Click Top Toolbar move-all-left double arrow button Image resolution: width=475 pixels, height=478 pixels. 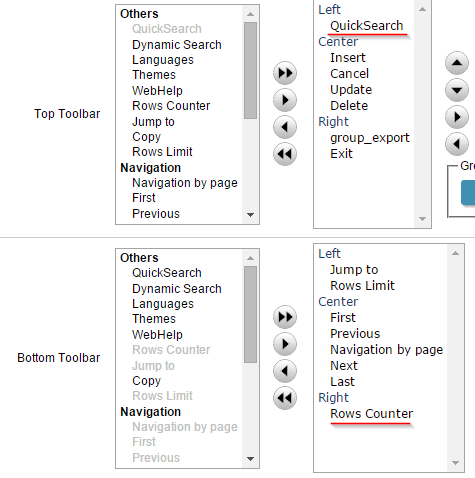pos(285,154)
